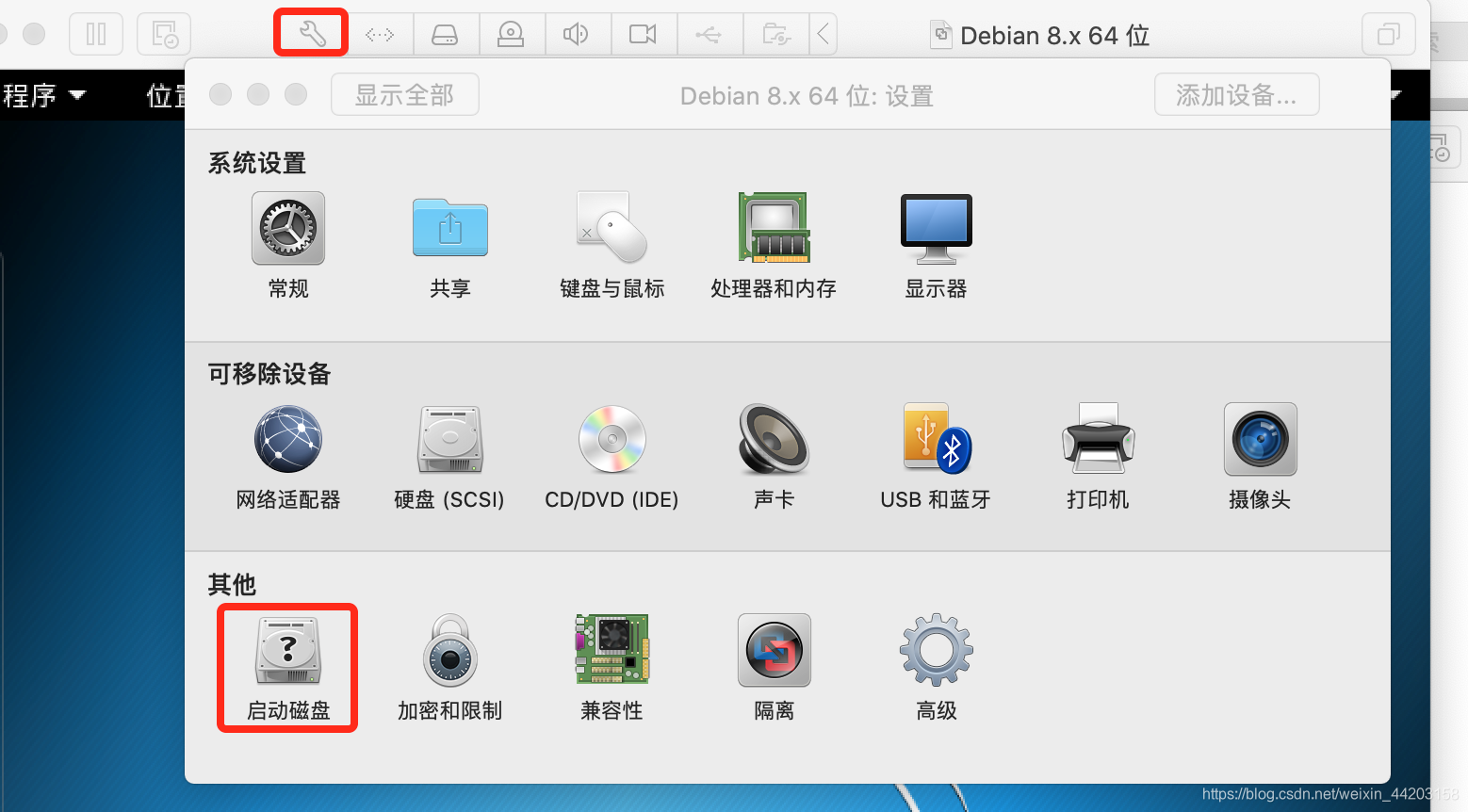Click the wrench settings icon in toolbar
Viewport: 1468px width, 812px height.
[x=312, y=35]
